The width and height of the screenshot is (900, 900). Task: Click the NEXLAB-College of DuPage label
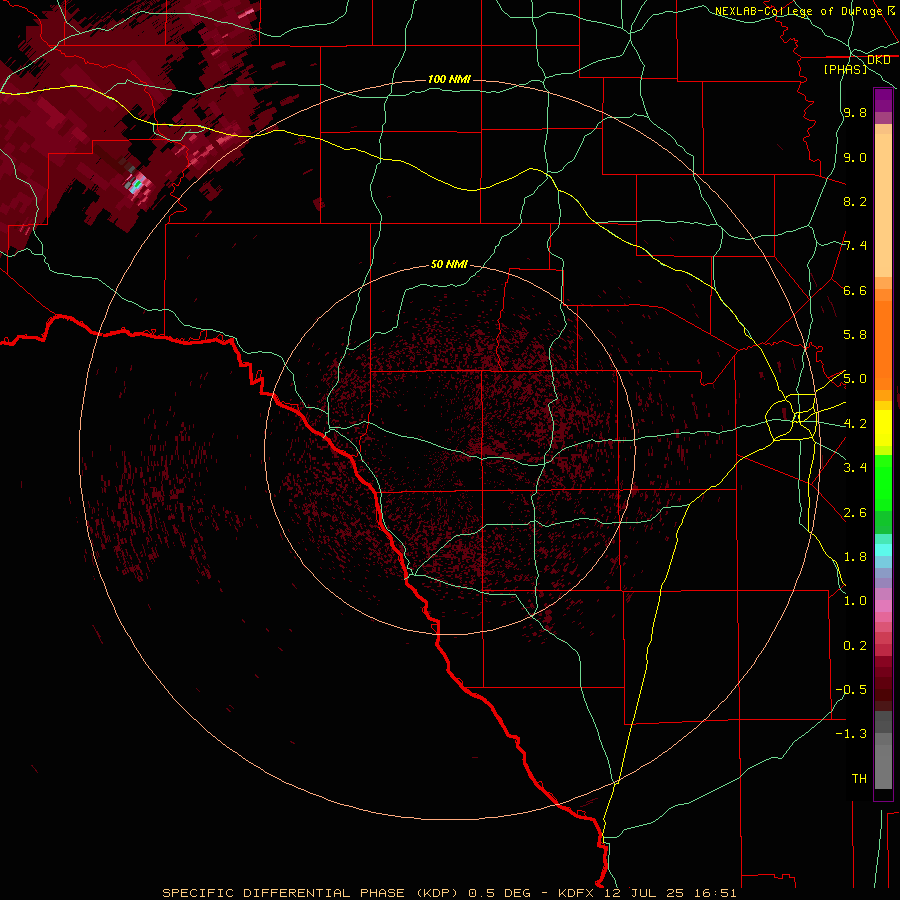(798, 11)
